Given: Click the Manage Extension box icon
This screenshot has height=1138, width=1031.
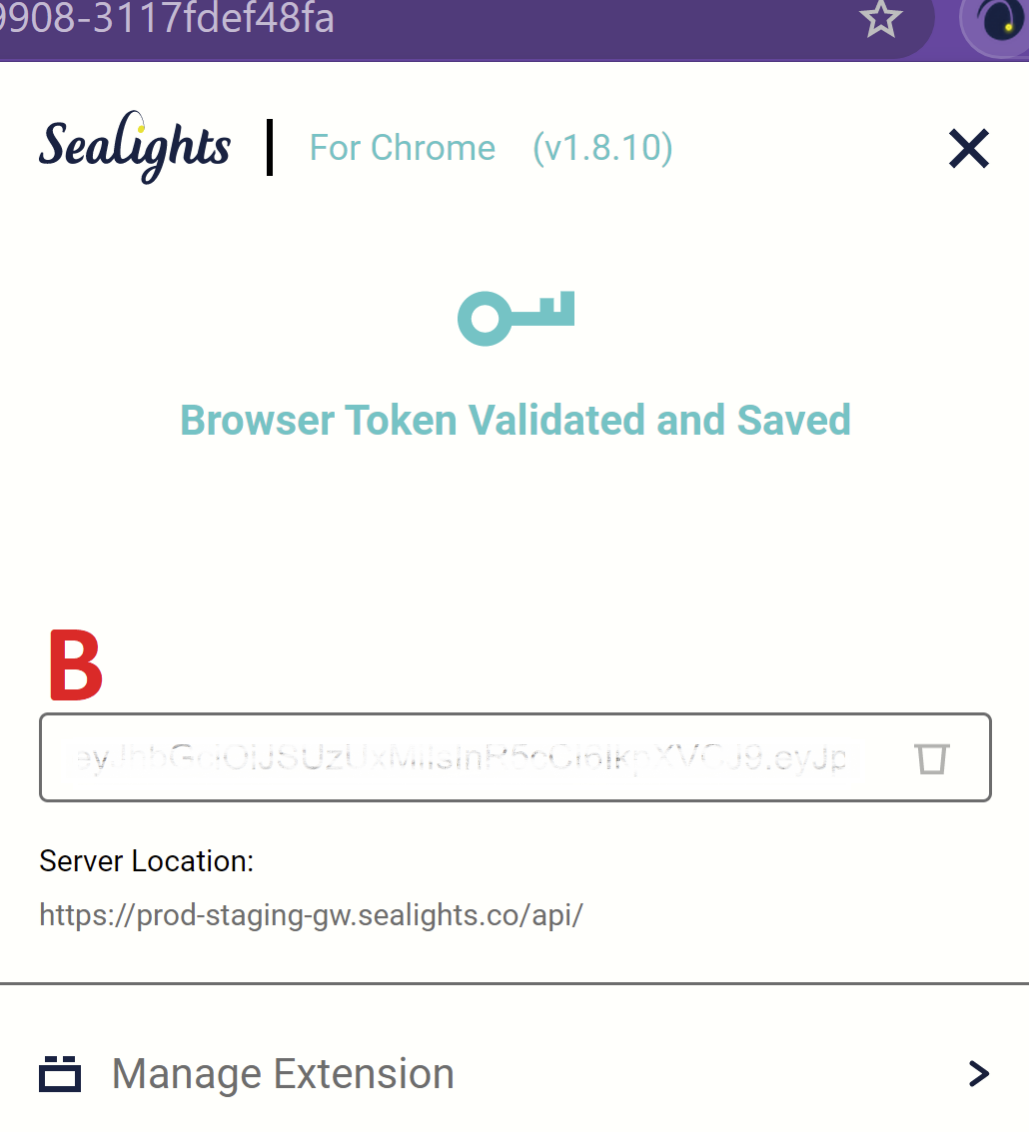Looking at the screenshot, I should 60,1074.
